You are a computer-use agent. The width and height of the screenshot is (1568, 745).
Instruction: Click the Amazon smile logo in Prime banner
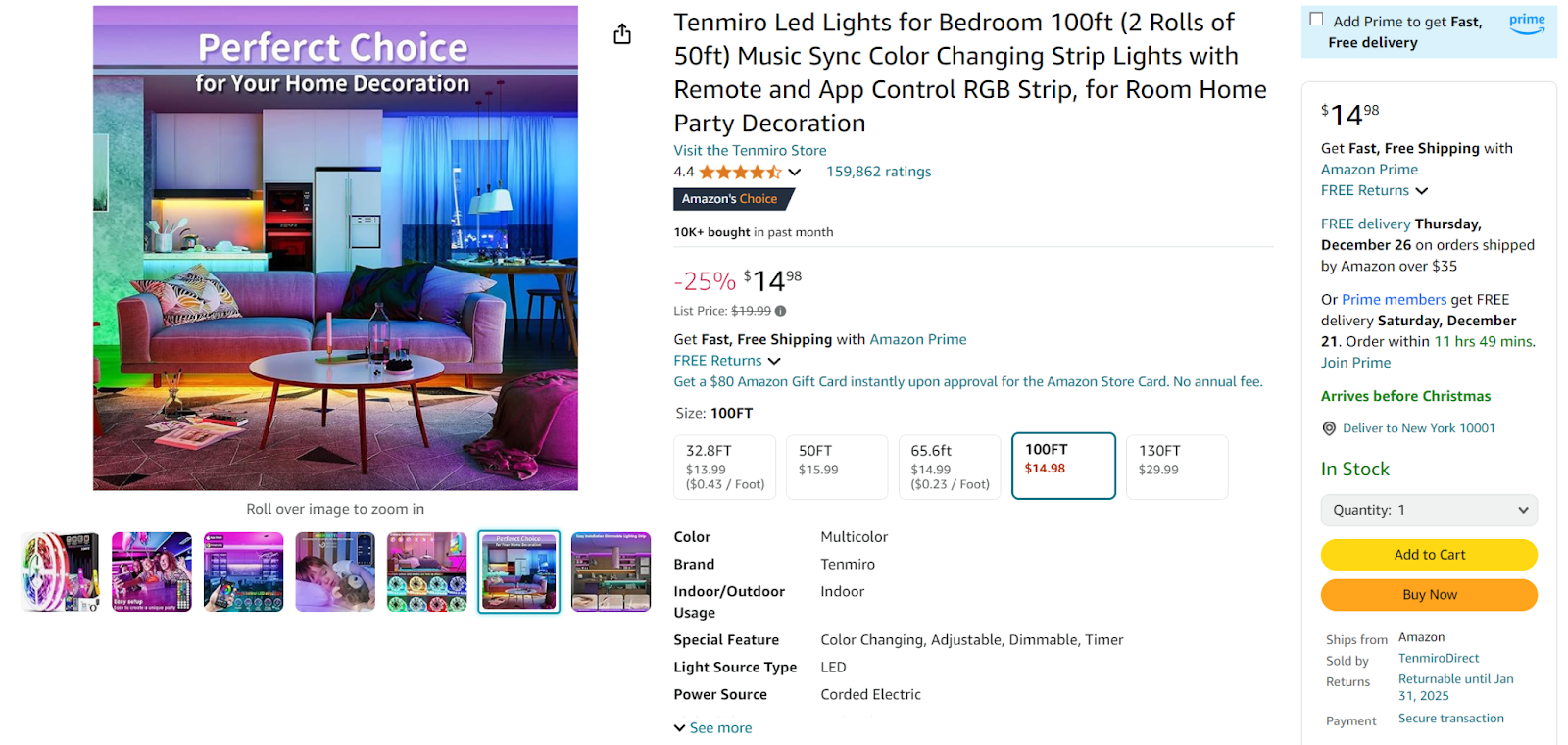click(1527, 30)
